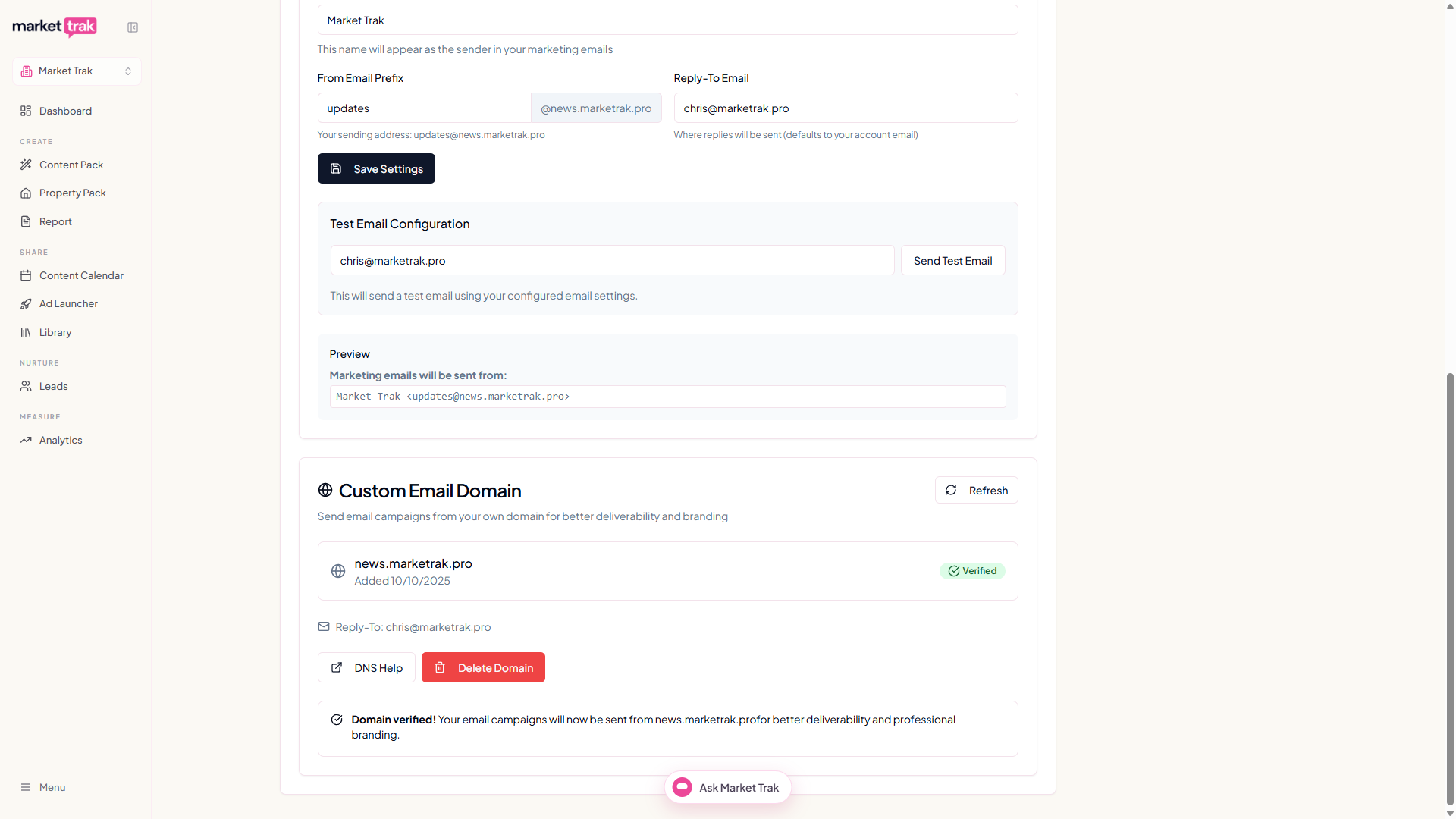
Task: Click the Delete Domain trash icon
Action: pyautogui.click(x=440, y=668)
